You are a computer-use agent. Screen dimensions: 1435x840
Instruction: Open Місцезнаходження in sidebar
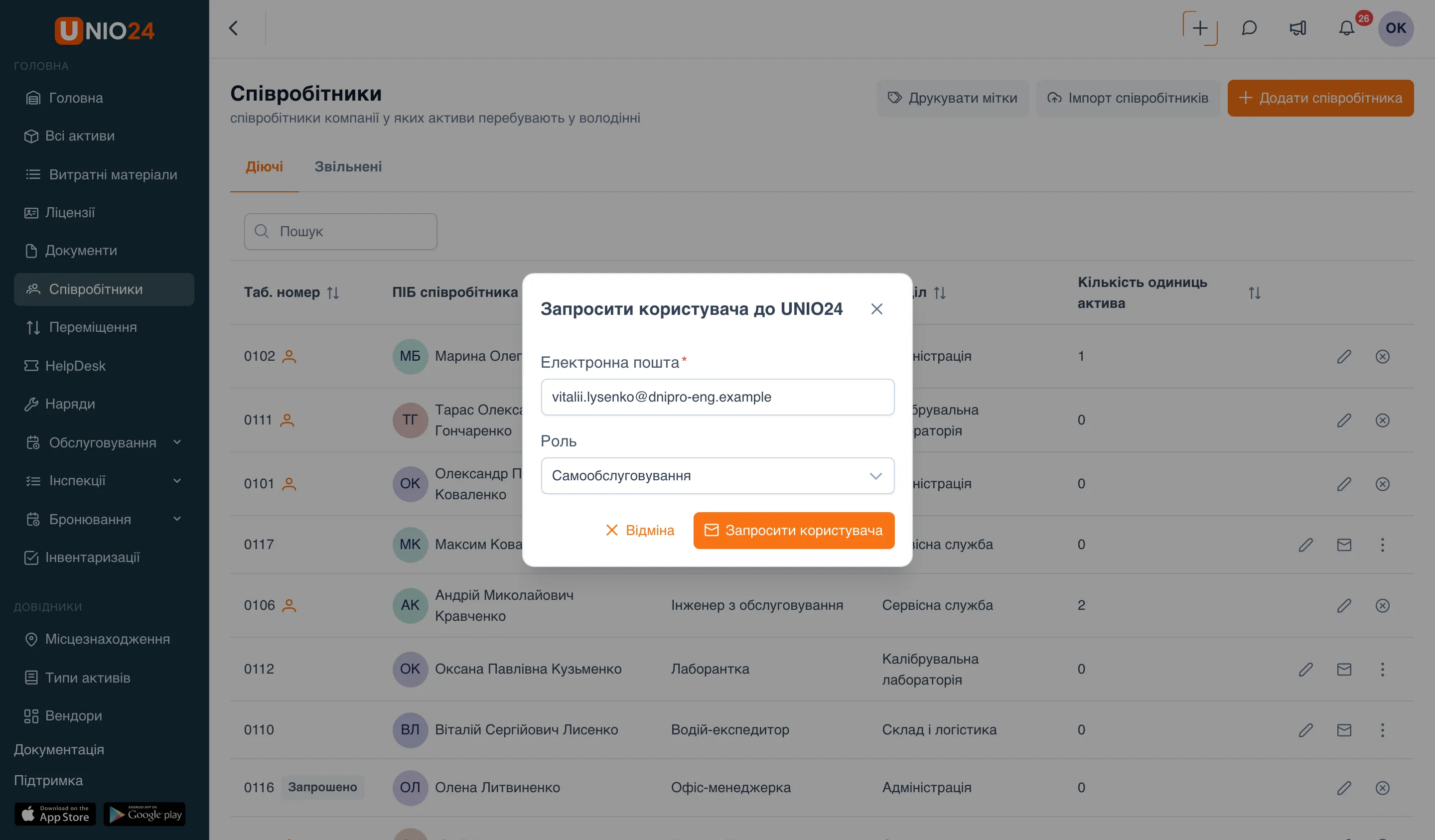[104, 639]
